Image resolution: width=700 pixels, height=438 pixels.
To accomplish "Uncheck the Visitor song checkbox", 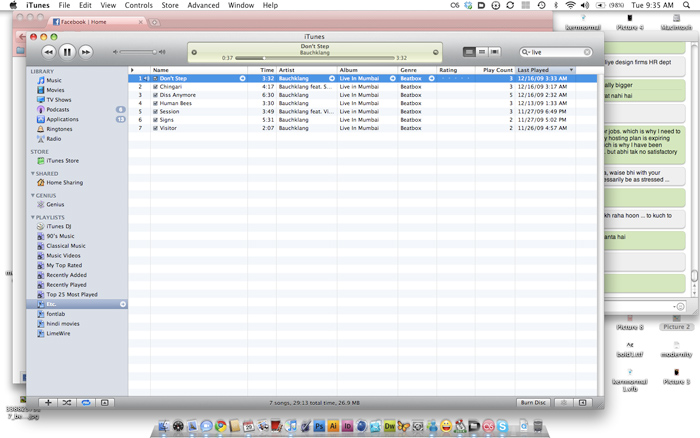I will [155, 128].
